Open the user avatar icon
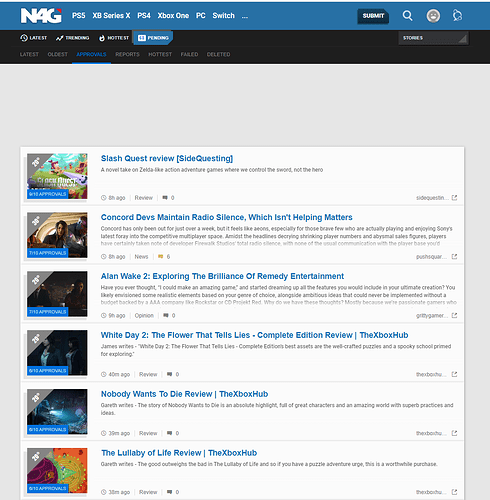The image size is (490, 500). [433, 16]
